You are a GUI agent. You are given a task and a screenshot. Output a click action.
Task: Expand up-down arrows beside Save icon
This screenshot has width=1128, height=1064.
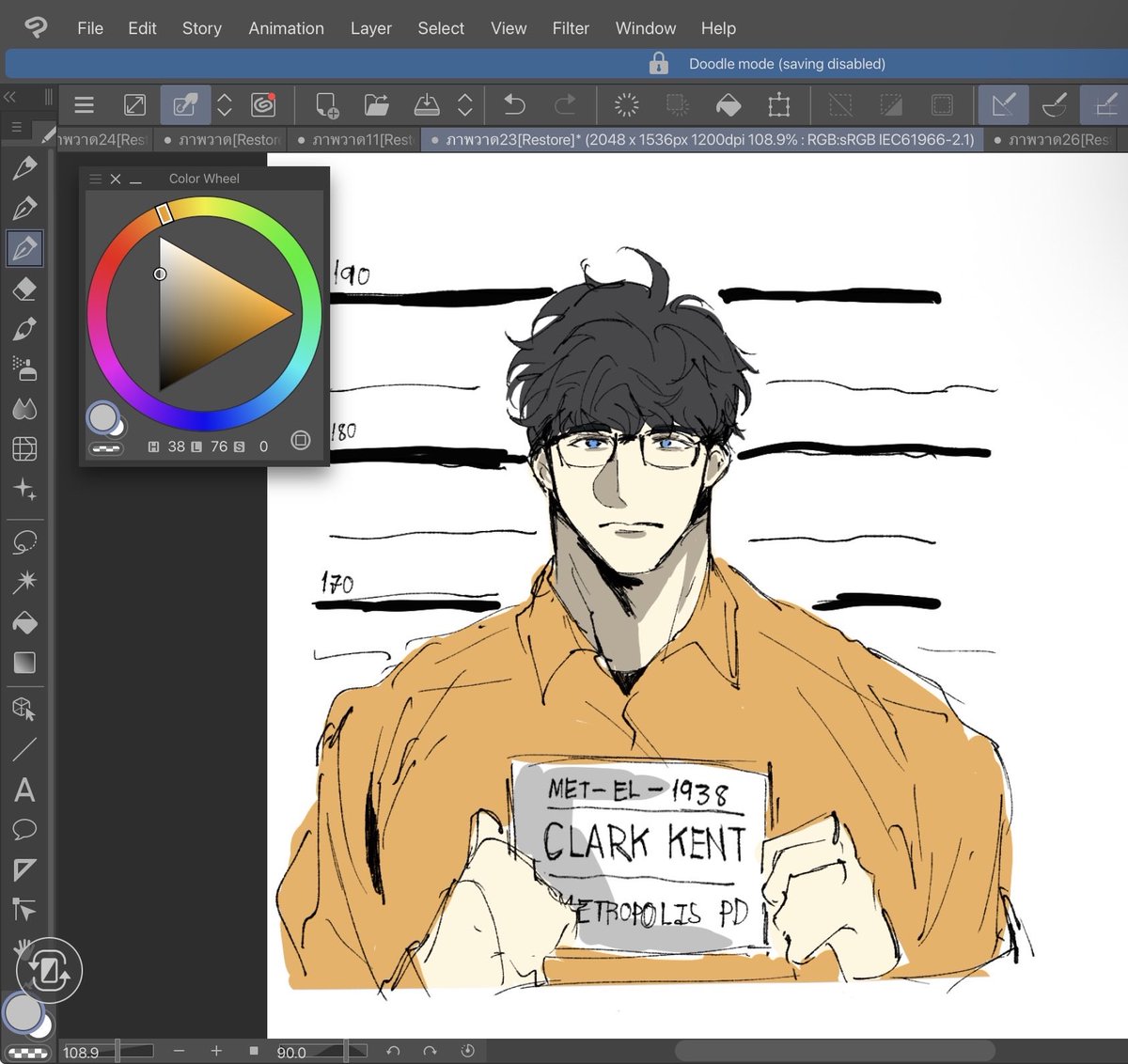tap(465, 105)
